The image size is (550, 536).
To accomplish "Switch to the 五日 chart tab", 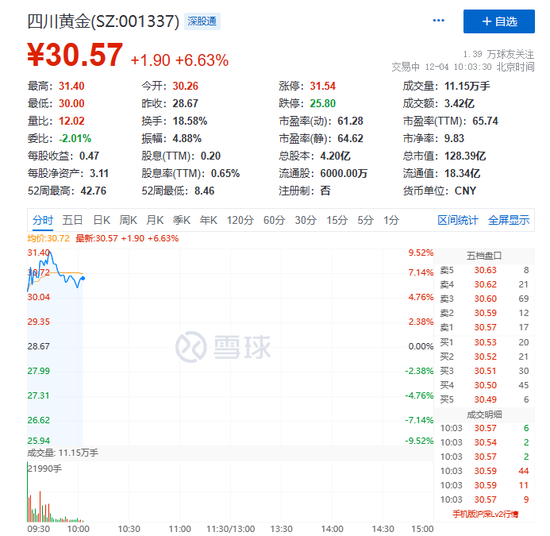I will coord(73,220).
